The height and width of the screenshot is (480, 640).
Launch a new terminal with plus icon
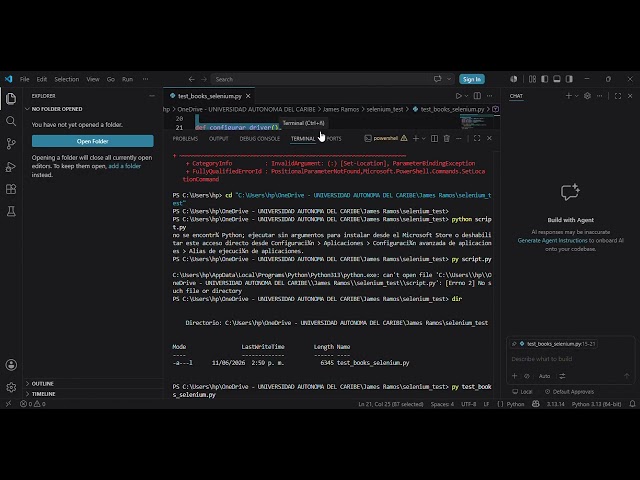tap(416, 138)
